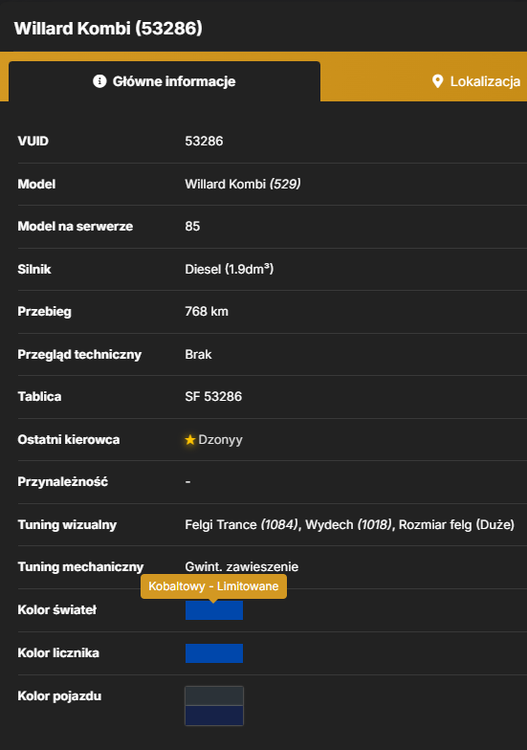This screenshot has height=750, width=527.
Task: Click the info icon beside Główne informacje
Action: click(99, 81)
